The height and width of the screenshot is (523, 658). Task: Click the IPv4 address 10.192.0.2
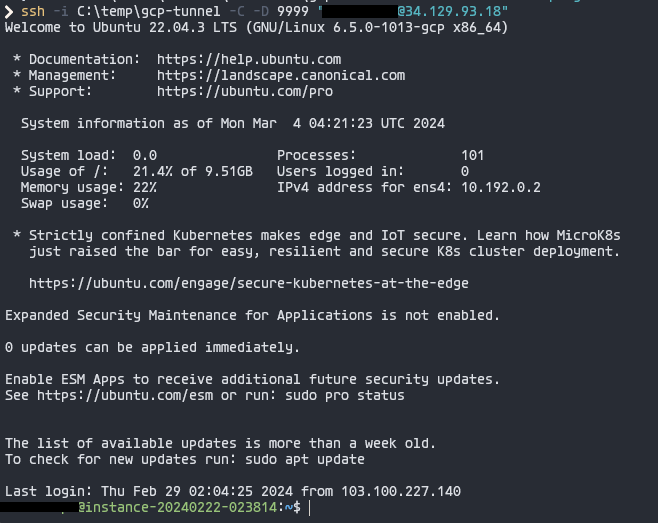tap(500, 187)
